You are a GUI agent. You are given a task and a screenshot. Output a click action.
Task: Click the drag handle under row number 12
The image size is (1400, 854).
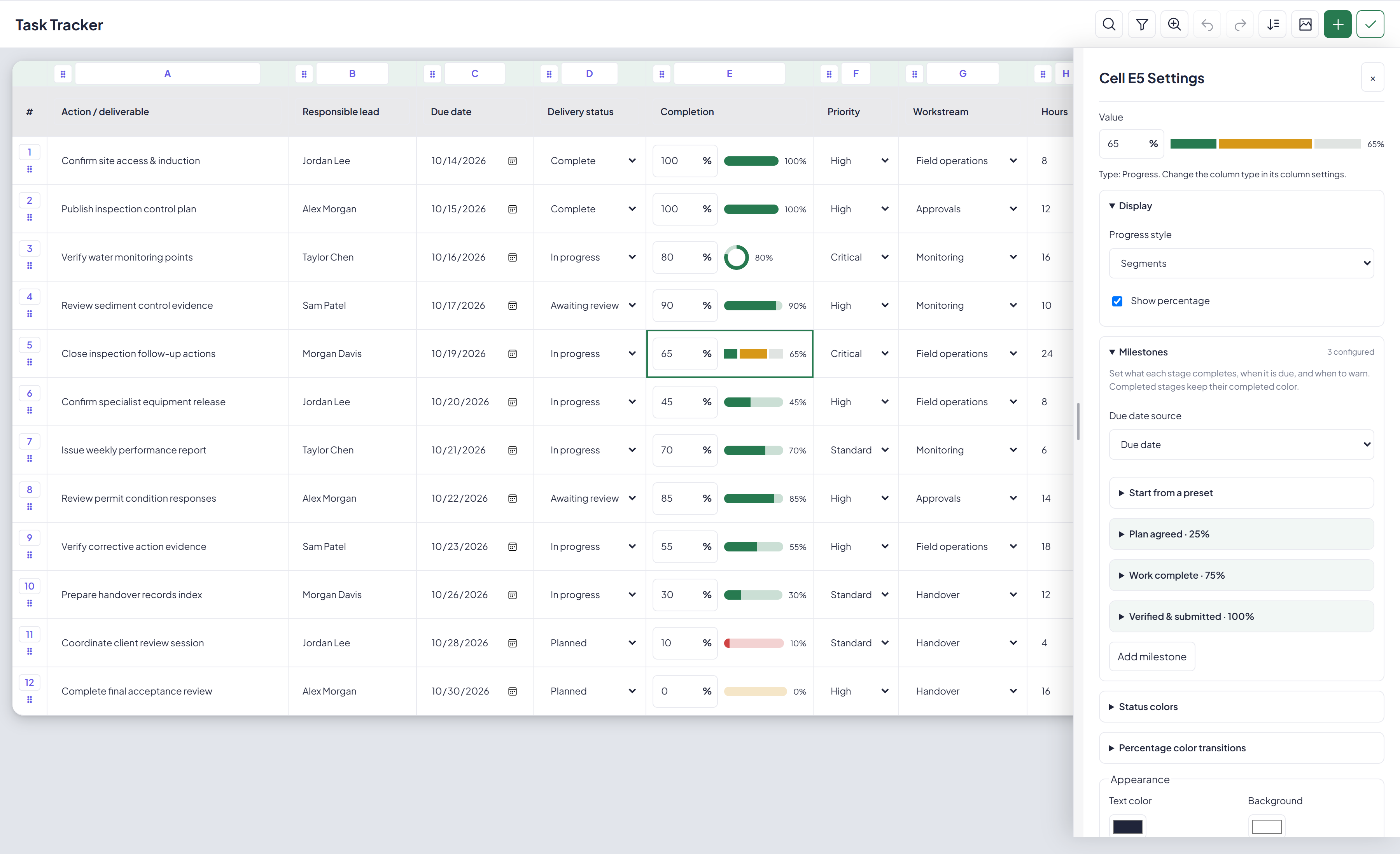[x=30, y=700]
